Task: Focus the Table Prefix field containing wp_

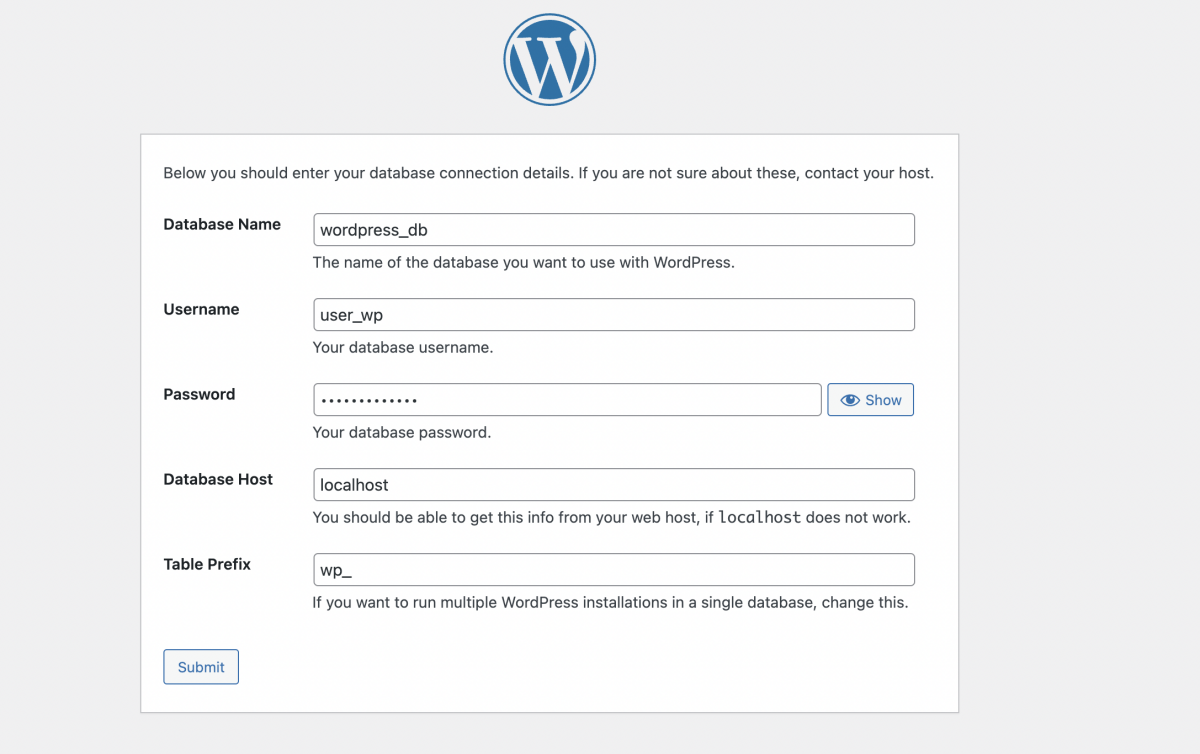Action: pos(614,570)
